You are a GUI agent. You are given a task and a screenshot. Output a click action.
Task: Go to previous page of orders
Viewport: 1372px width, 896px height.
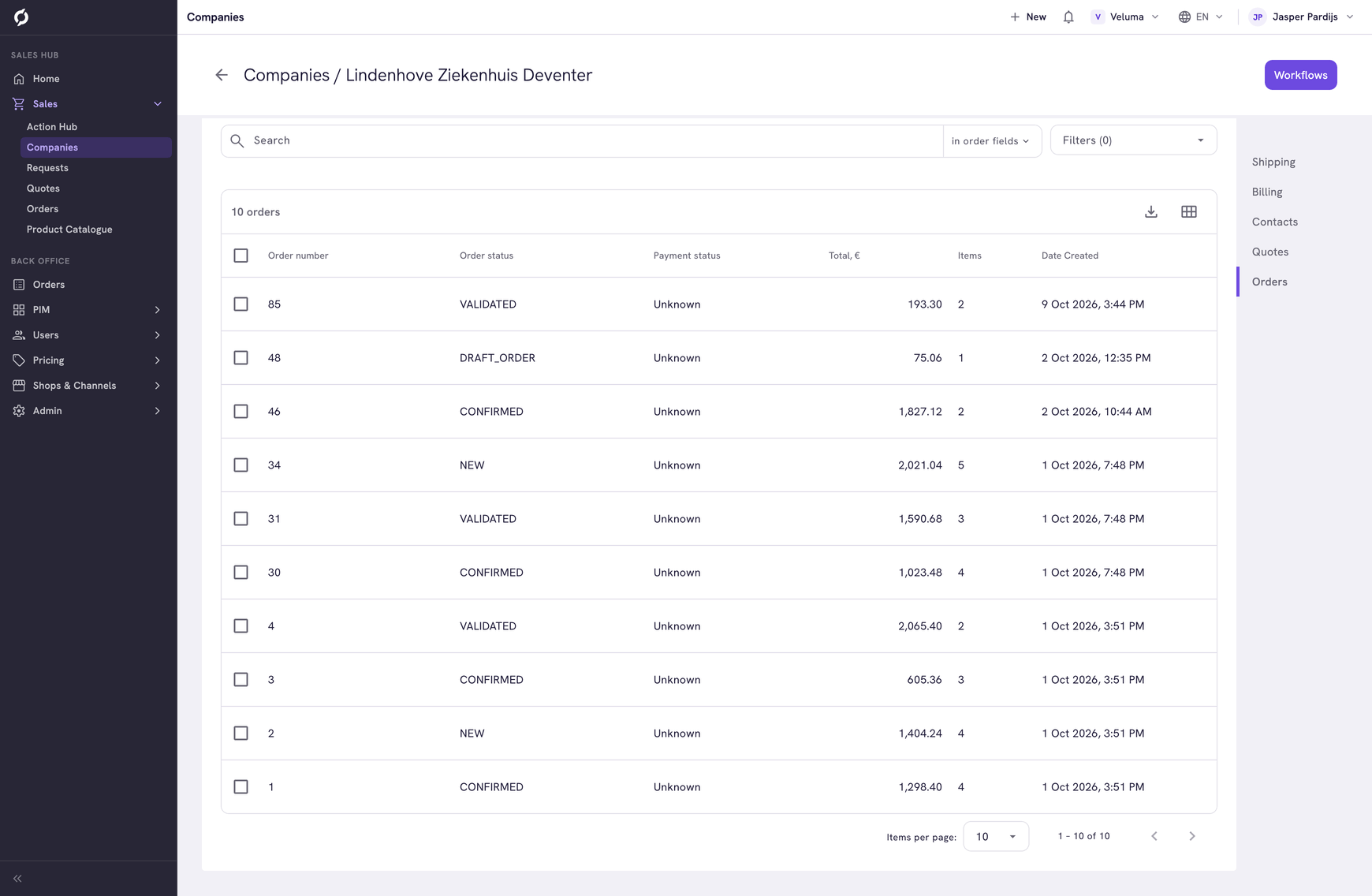(x=1154, y=836)
